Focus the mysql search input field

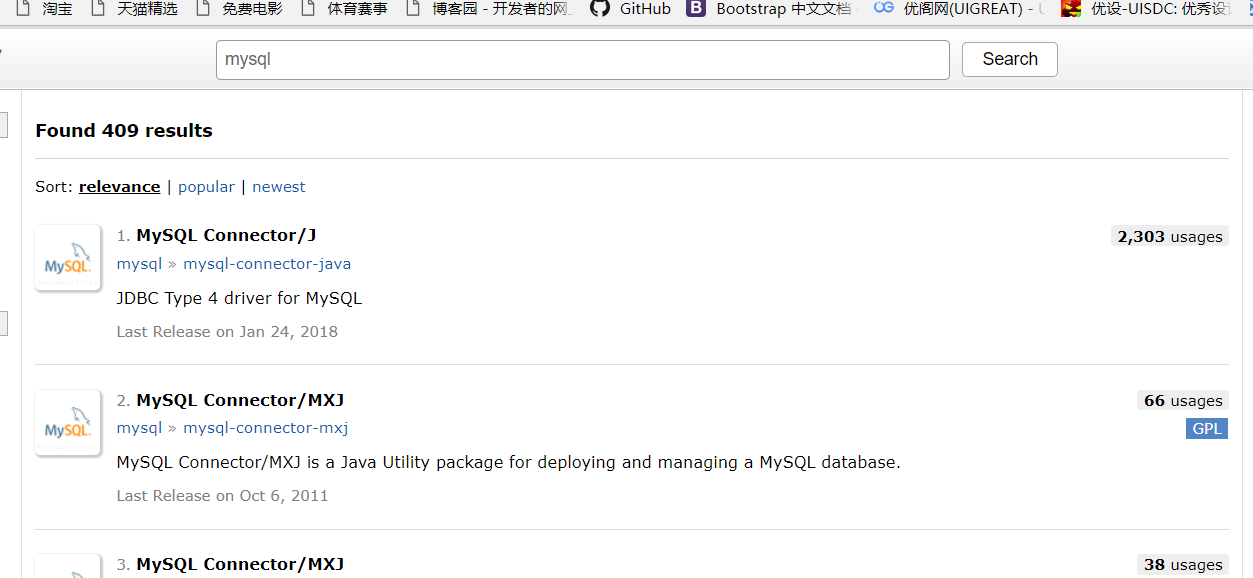[582, 60]
